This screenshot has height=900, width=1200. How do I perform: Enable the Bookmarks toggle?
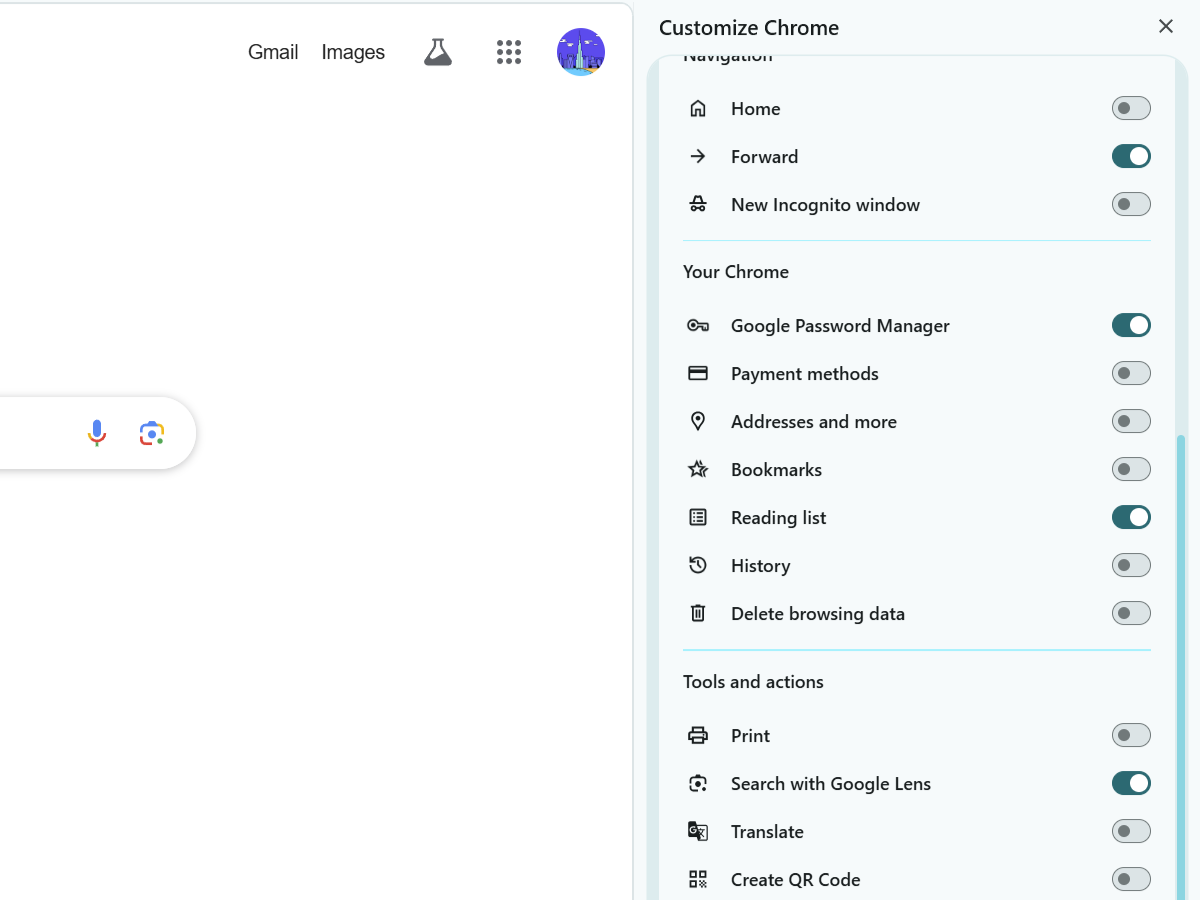tap(1131, 470)
